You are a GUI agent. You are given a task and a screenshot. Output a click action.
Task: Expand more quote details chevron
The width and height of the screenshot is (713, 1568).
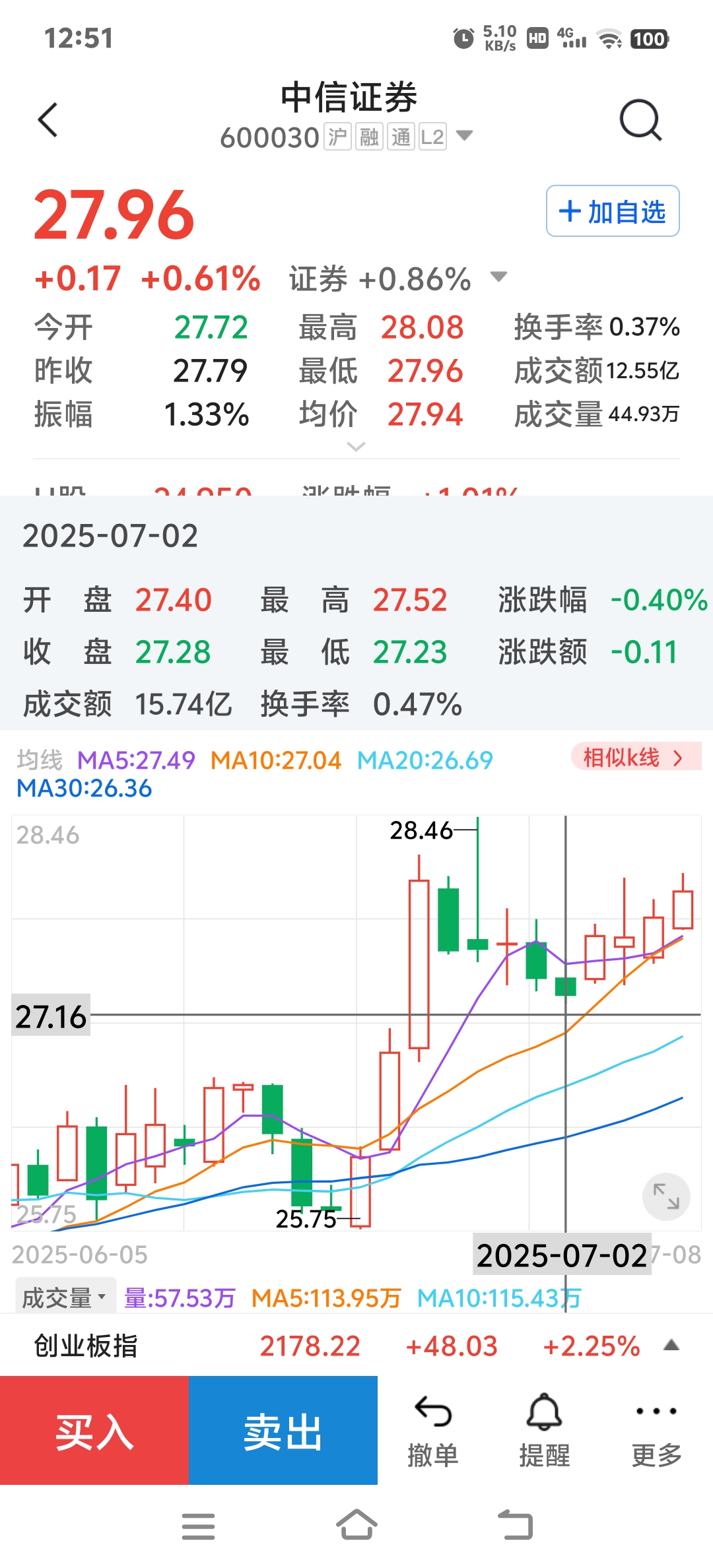(x=356, y=447)
